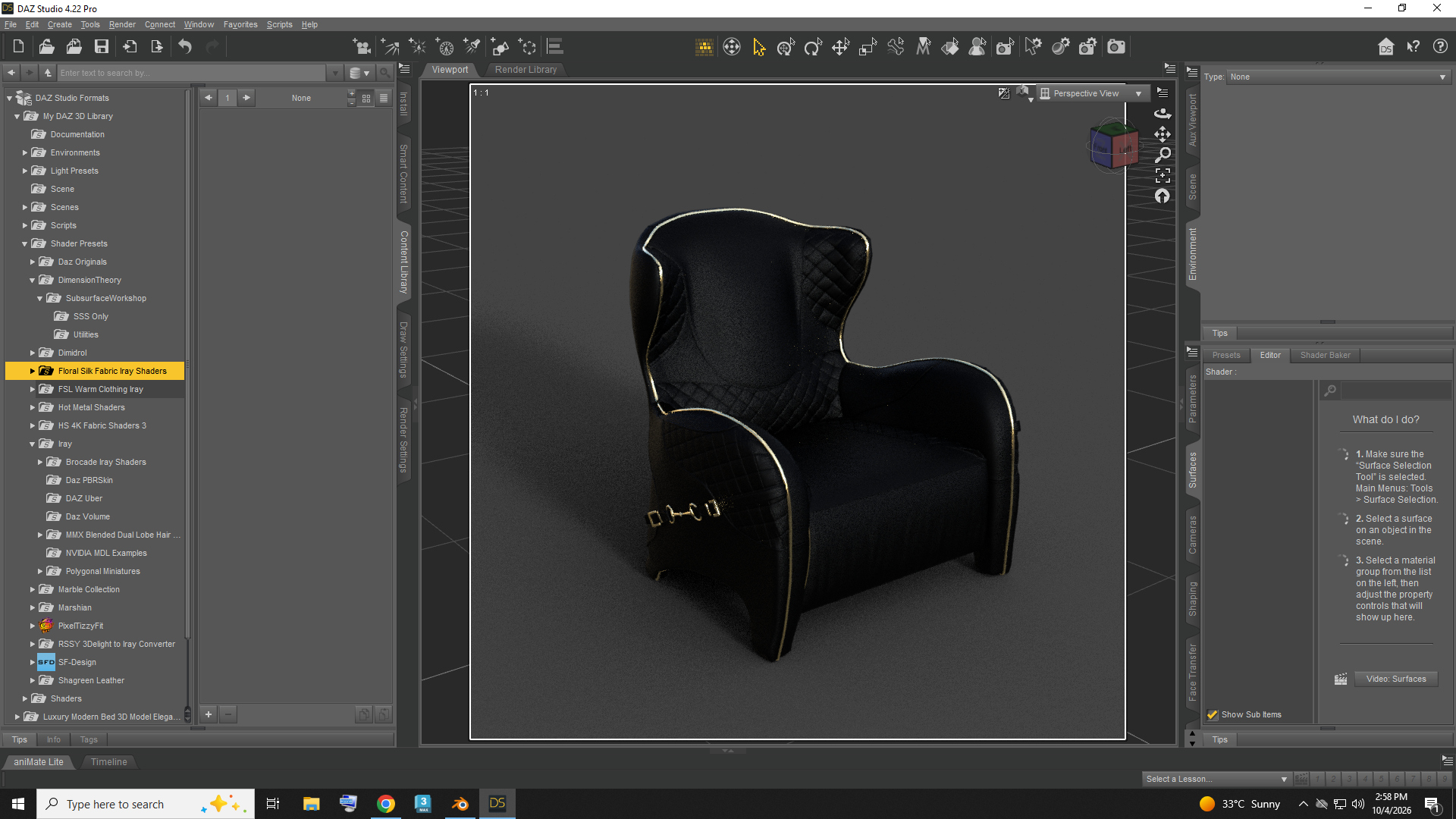Select the ActivePose bone tool
This screenshot has height=819, width=1456.
896,47
